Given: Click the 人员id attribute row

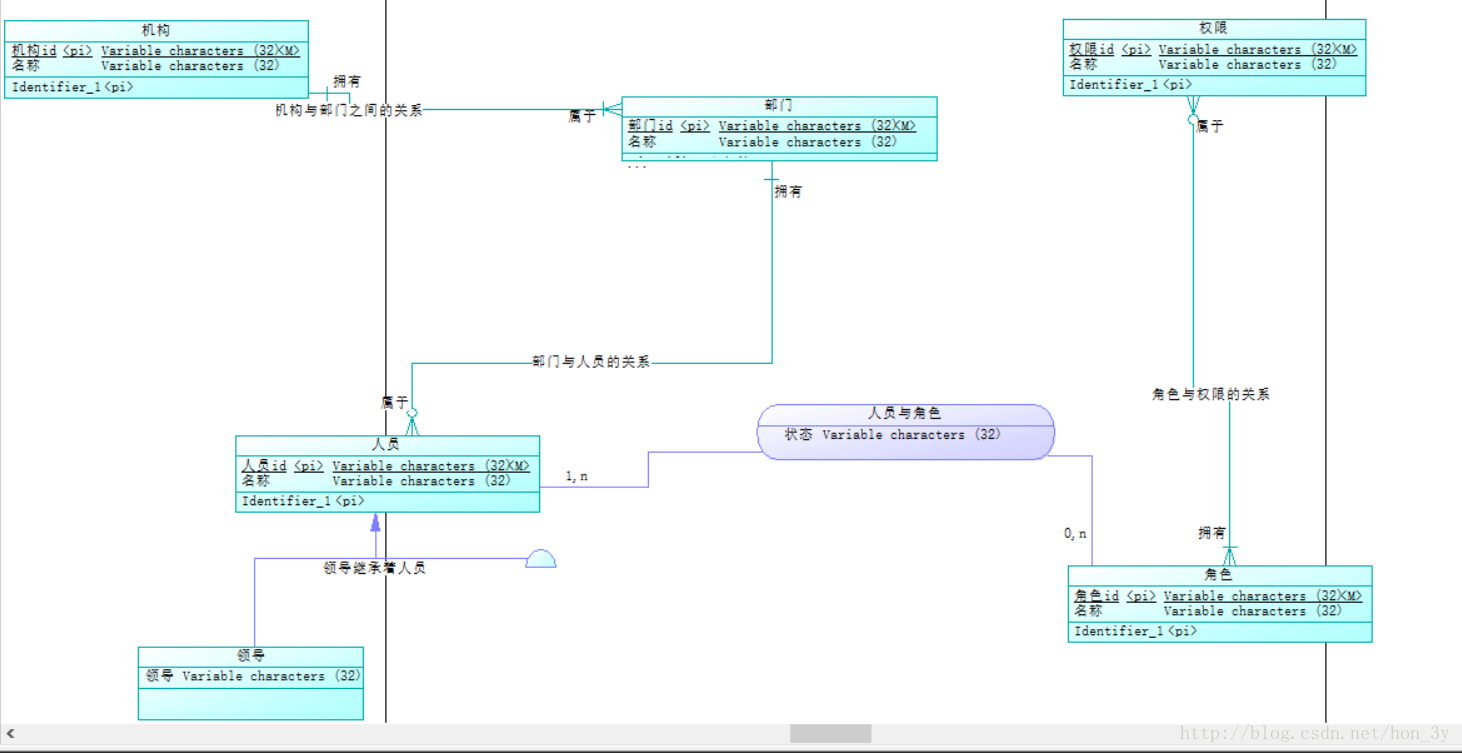Looking at the screenshot, I should 386,466.
